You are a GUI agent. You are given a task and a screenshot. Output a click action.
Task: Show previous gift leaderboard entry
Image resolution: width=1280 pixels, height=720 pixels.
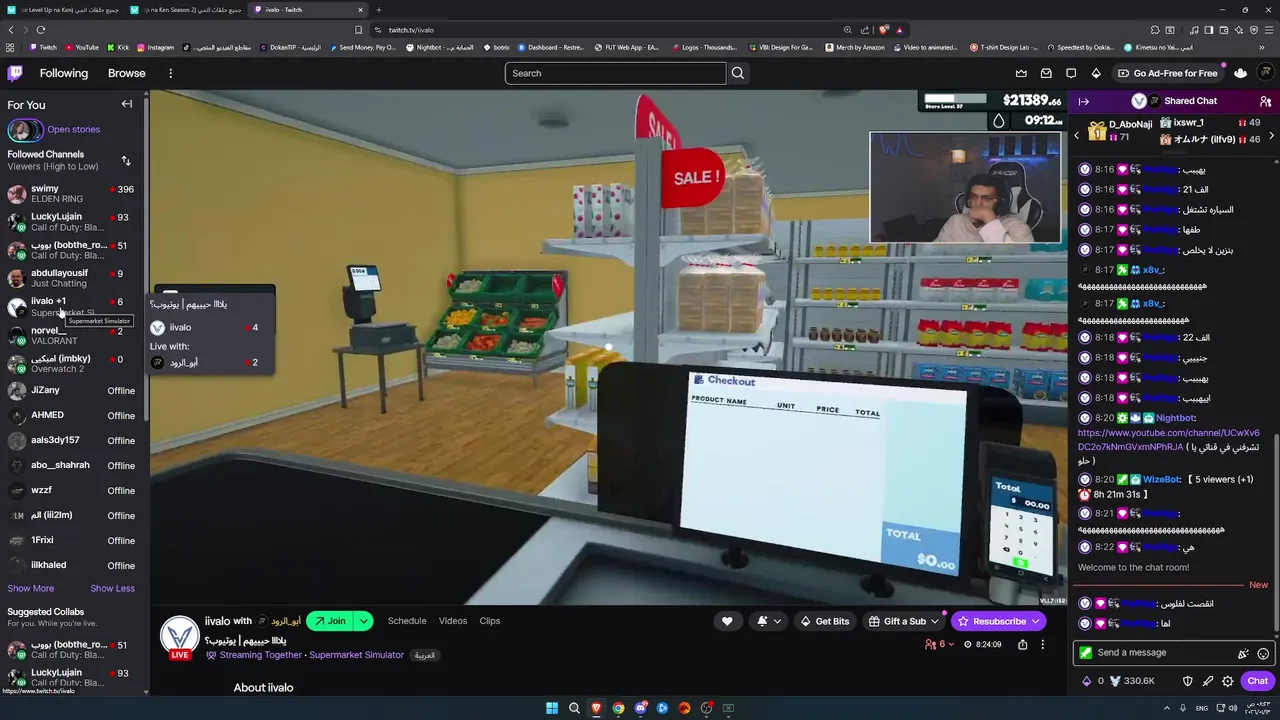click(x=1077, y=135)
